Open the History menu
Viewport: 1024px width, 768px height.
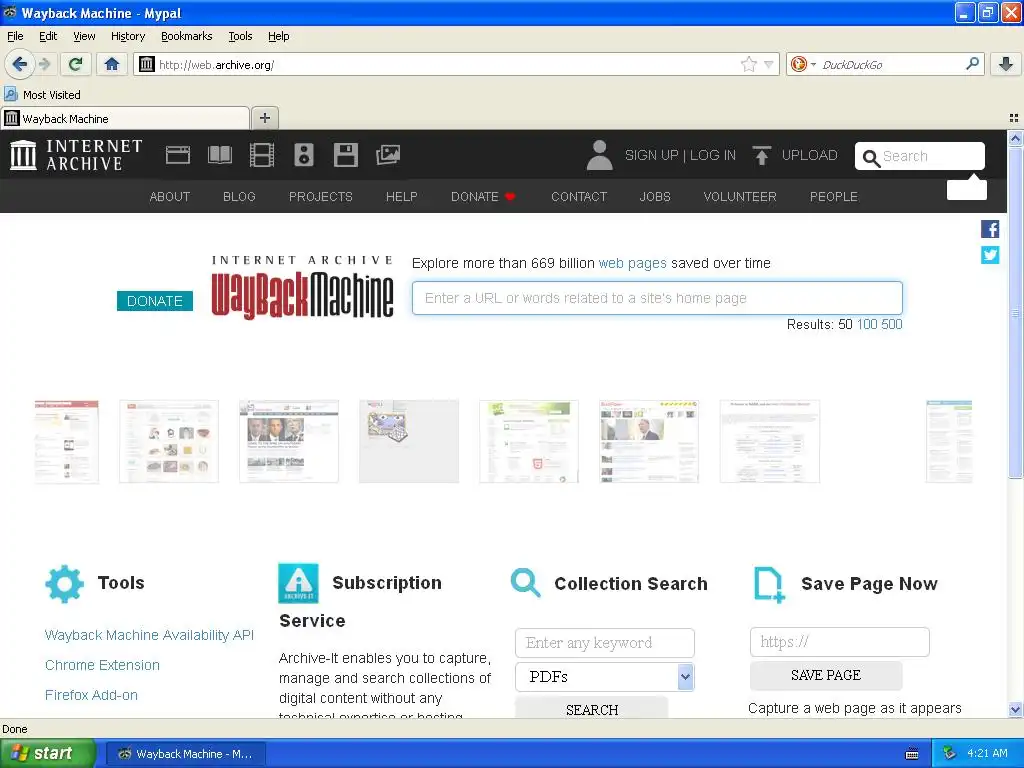tap(128, 36)
